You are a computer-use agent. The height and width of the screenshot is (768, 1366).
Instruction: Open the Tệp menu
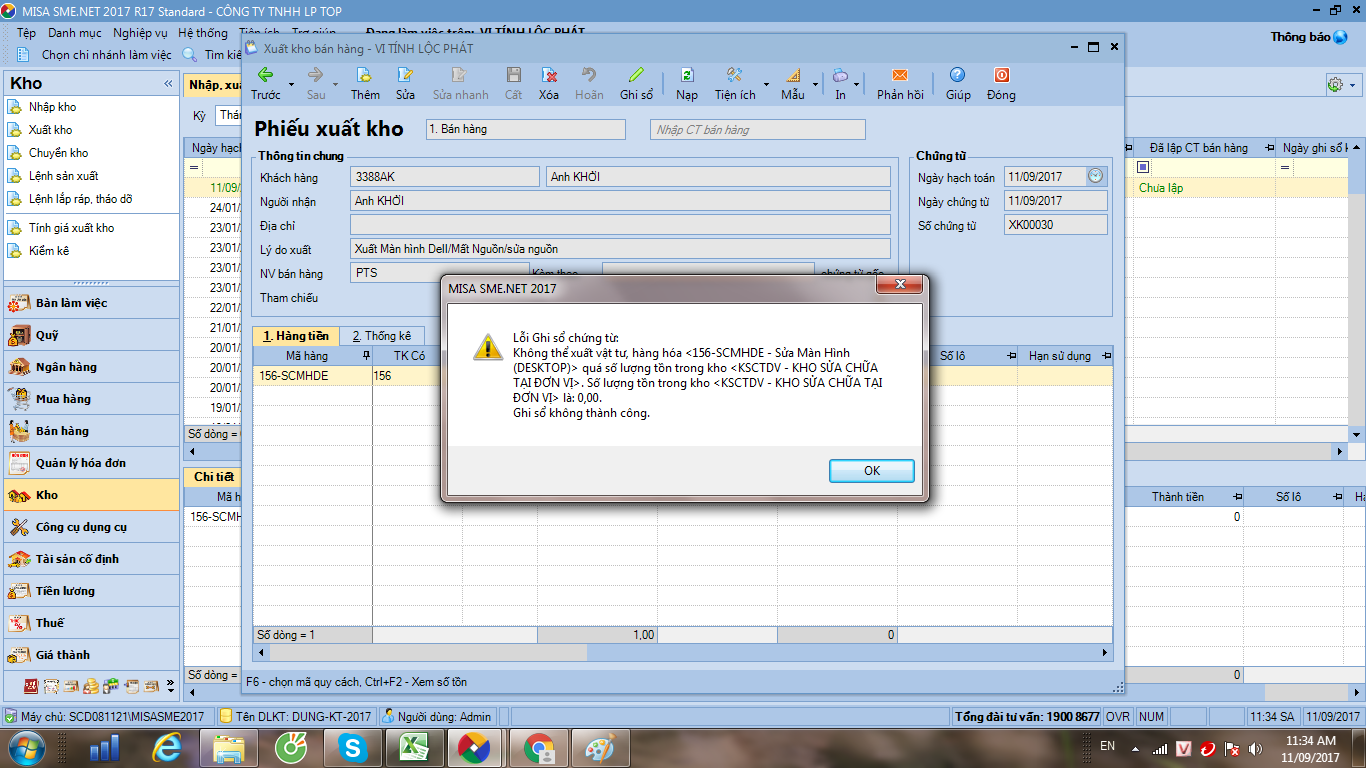click(x=26, y=33)
